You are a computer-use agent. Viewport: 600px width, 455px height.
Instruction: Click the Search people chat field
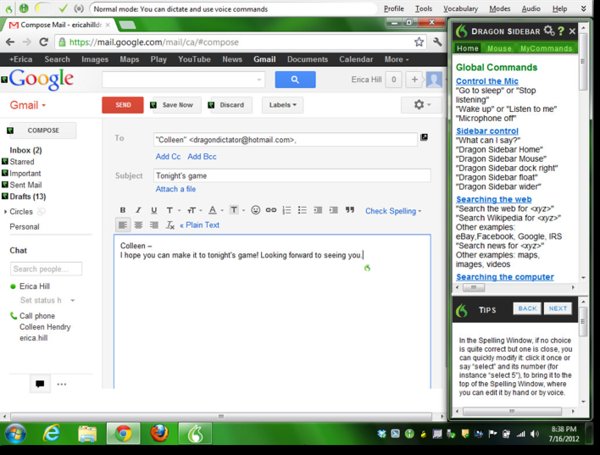[x=46, y=269]
